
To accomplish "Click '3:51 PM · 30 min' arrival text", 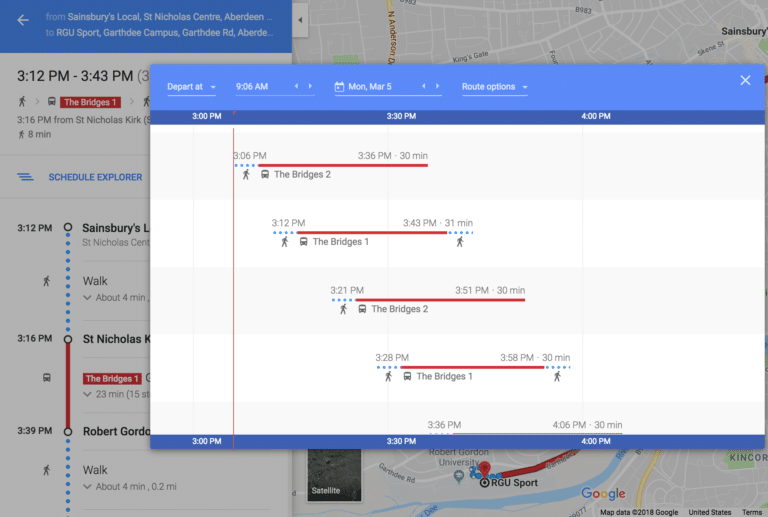I will click(490, 290).
